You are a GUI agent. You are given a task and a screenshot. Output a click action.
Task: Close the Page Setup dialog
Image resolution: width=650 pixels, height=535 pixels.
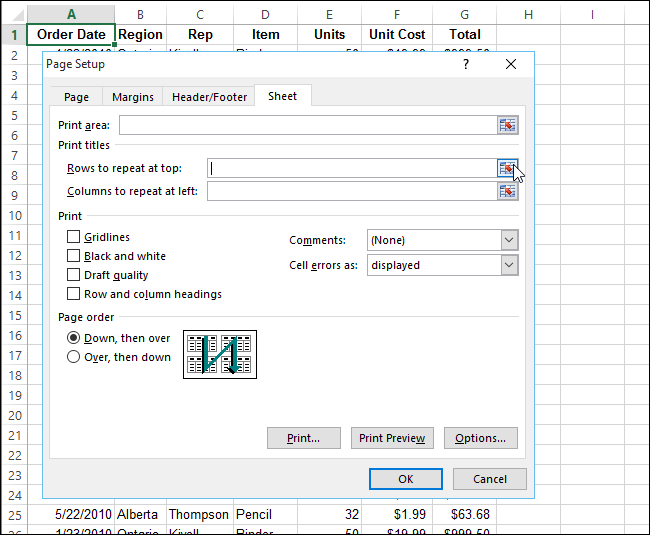[511, 64]
